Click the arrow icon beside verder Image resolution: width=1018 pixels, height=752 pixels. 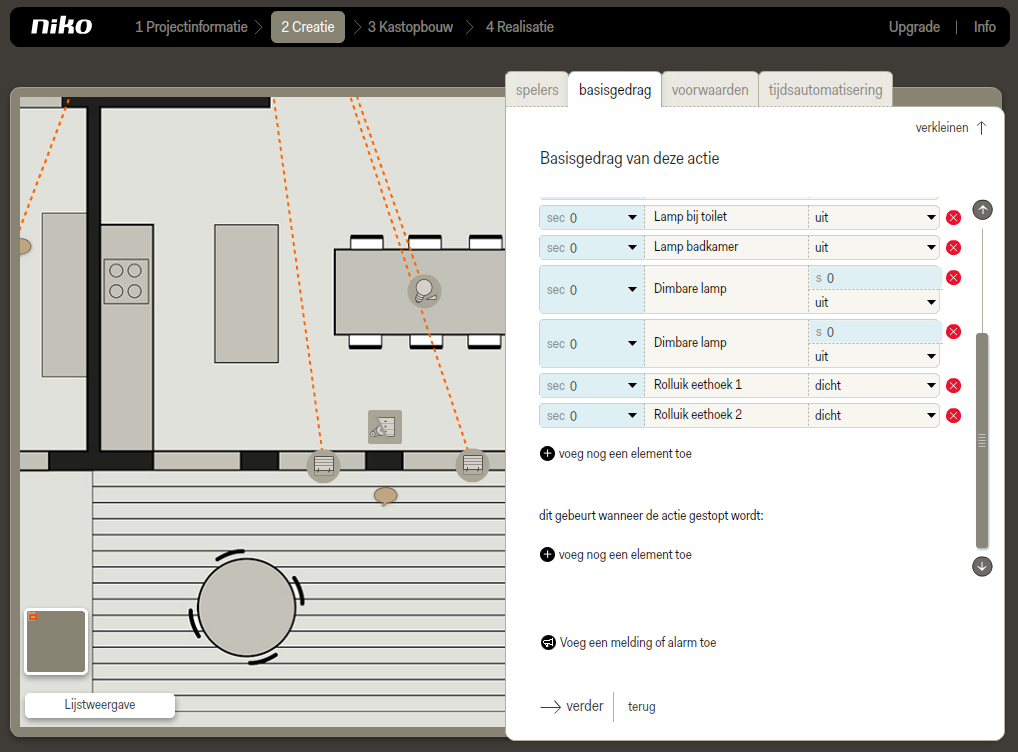tap(551, 707)
